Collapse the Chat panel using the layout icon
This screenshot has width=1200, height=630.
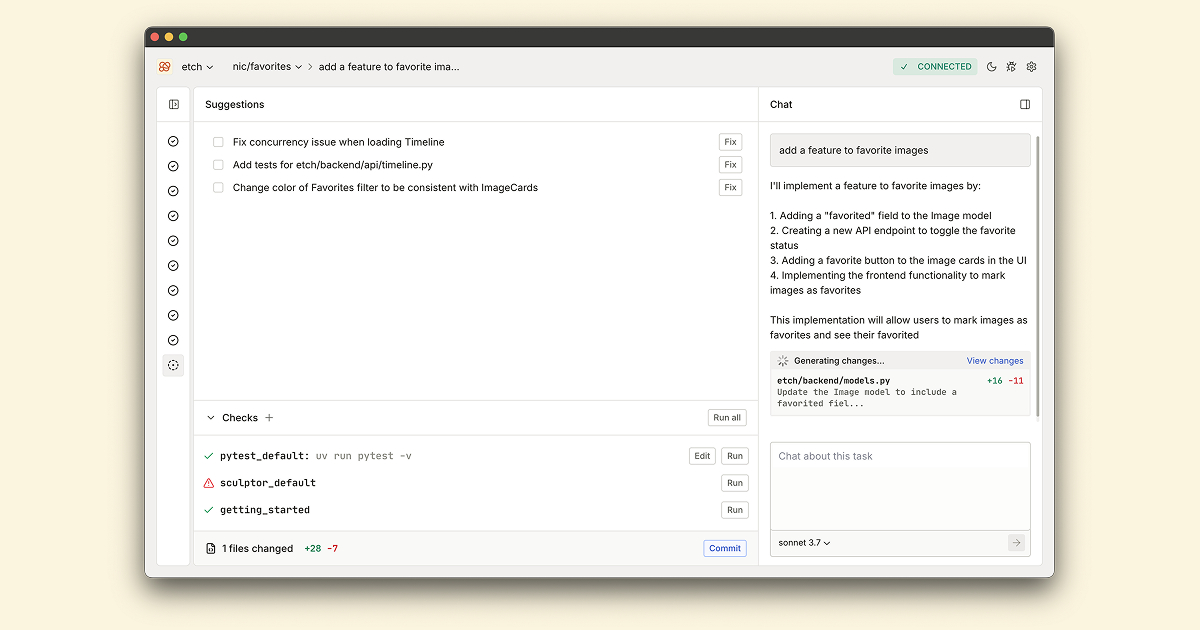click(1025, 104)
